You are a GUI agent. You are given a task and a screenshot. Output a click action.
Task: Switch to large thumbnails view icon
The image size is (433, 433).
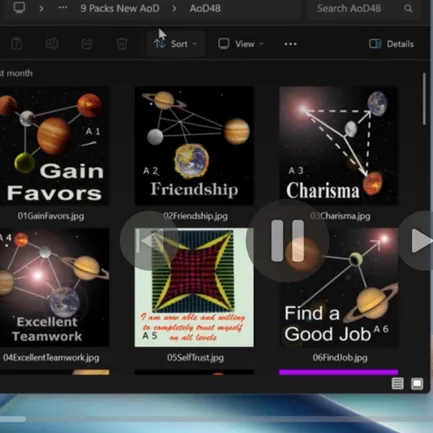tap(417, 383)
